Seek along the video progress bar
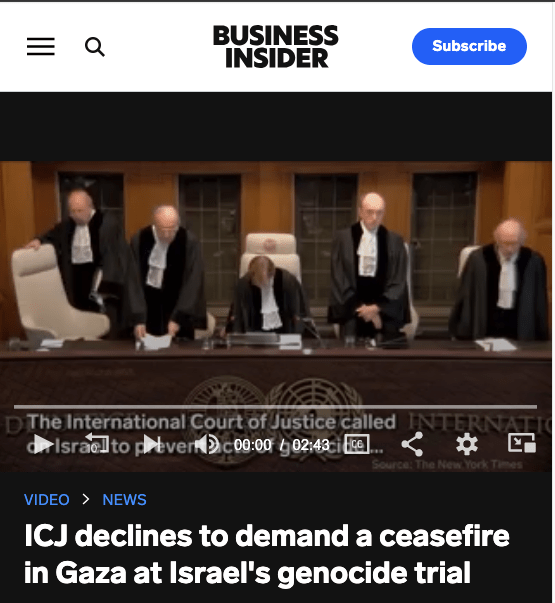 pyautogui.click(x=275, y=406)
